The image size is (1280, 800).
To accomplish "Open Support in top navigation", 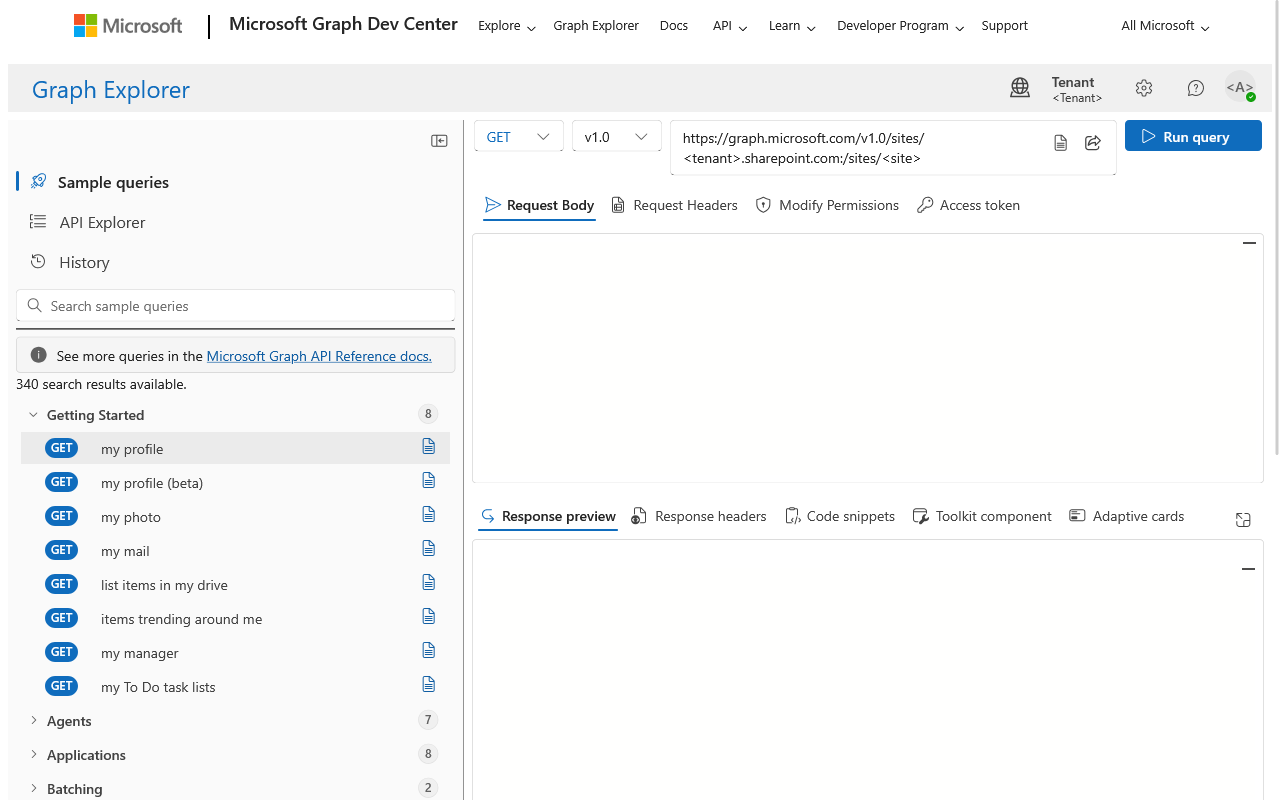I will click(1004, 26).
